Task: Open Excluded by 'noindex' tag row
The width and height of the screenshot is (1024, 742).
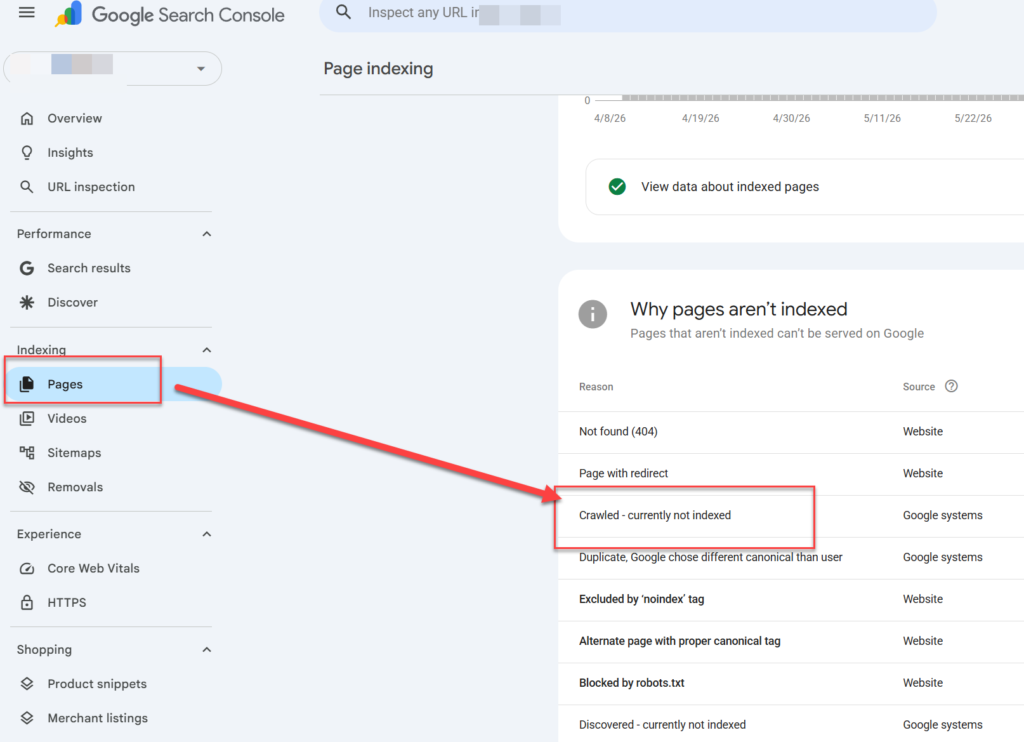Action: (x=791, y=599)
